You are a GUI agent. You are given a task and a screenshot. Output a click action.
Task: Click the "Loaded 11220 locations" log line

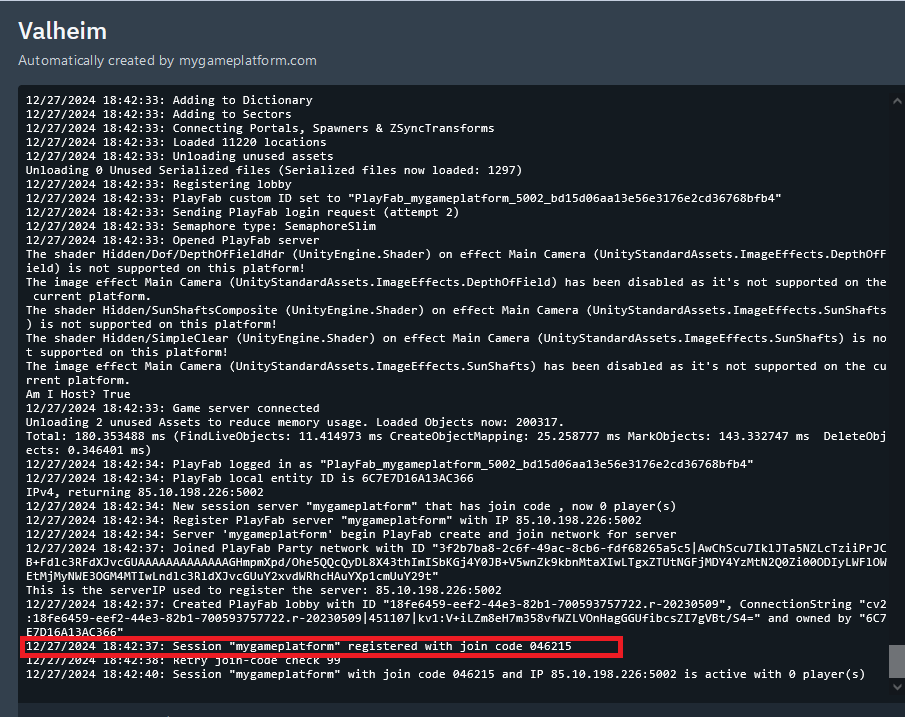pos(176,142)
